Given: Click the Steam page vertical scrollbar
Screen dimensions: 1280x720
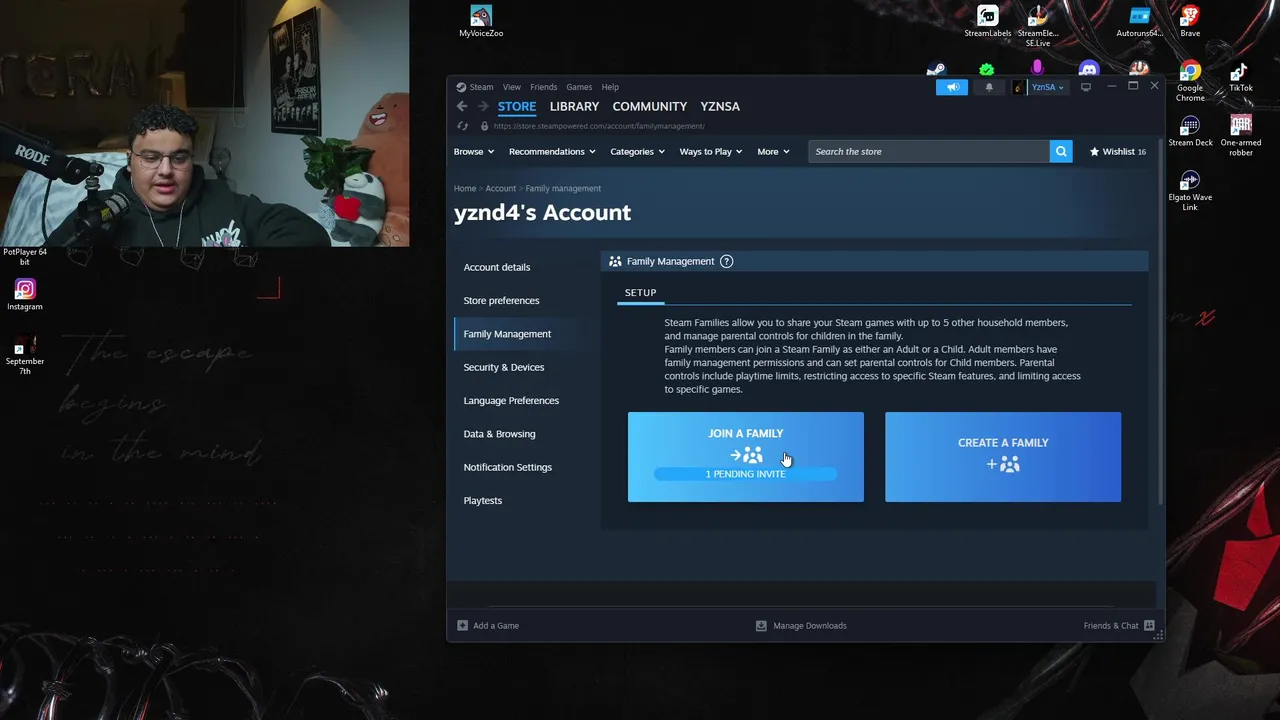Looking at the screenshot, I should click(x=1160, y=320).
